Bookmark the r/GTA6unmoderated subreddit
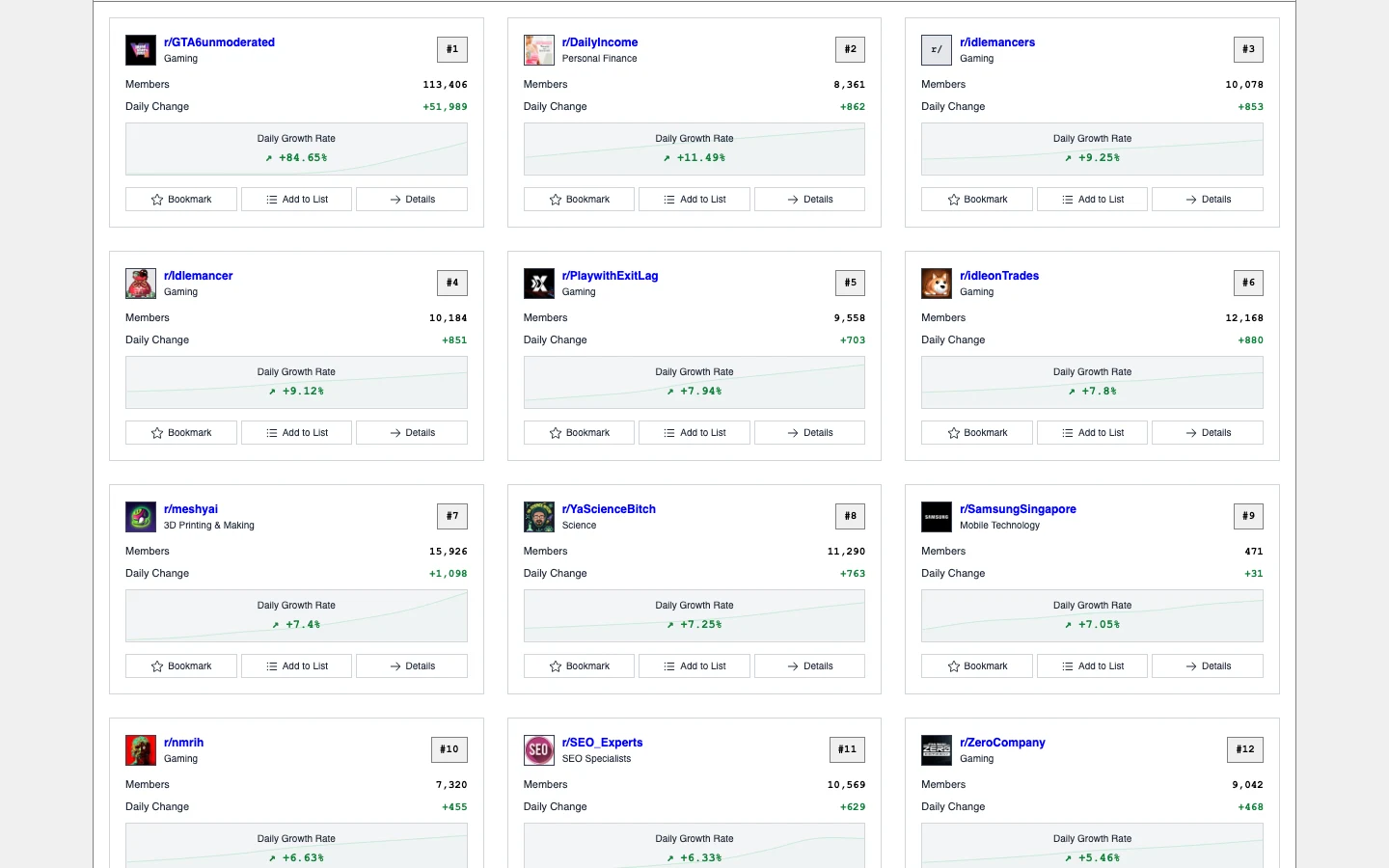Screen dimensions: 1389x868 point(181,199)
